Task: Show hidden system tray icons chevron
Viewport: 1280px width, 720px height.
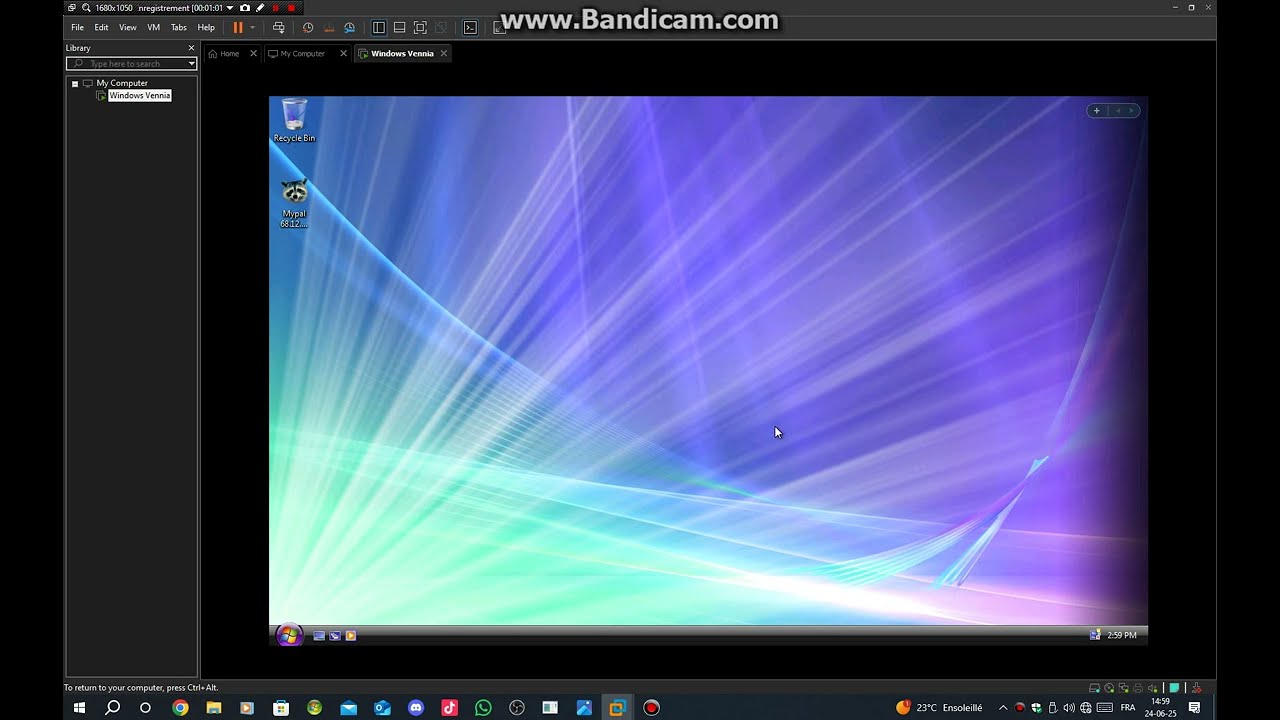Action: coord(1003,708)
